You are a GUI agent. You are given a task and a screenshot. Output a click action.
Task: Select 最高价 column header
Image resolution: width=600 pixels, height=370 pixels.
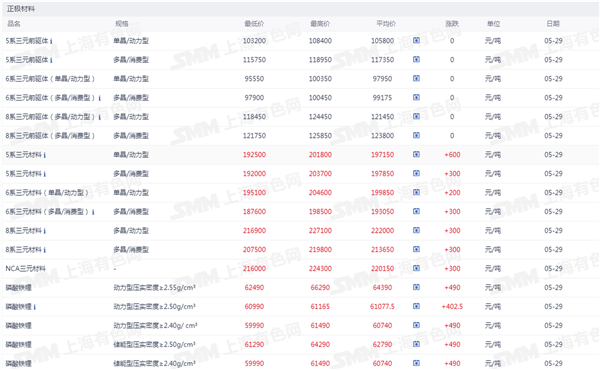click(x=320, y=24)
